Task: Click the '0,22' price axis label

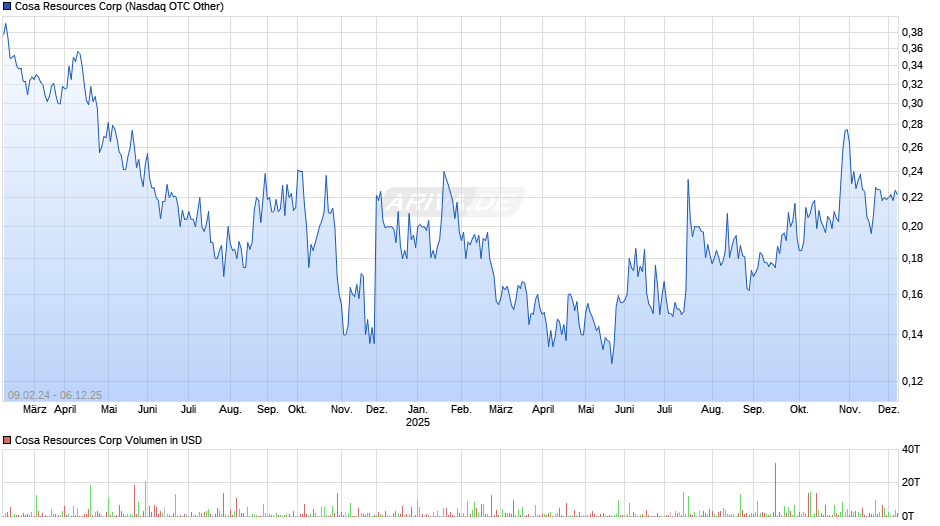Action: click(x=912, y=197)
